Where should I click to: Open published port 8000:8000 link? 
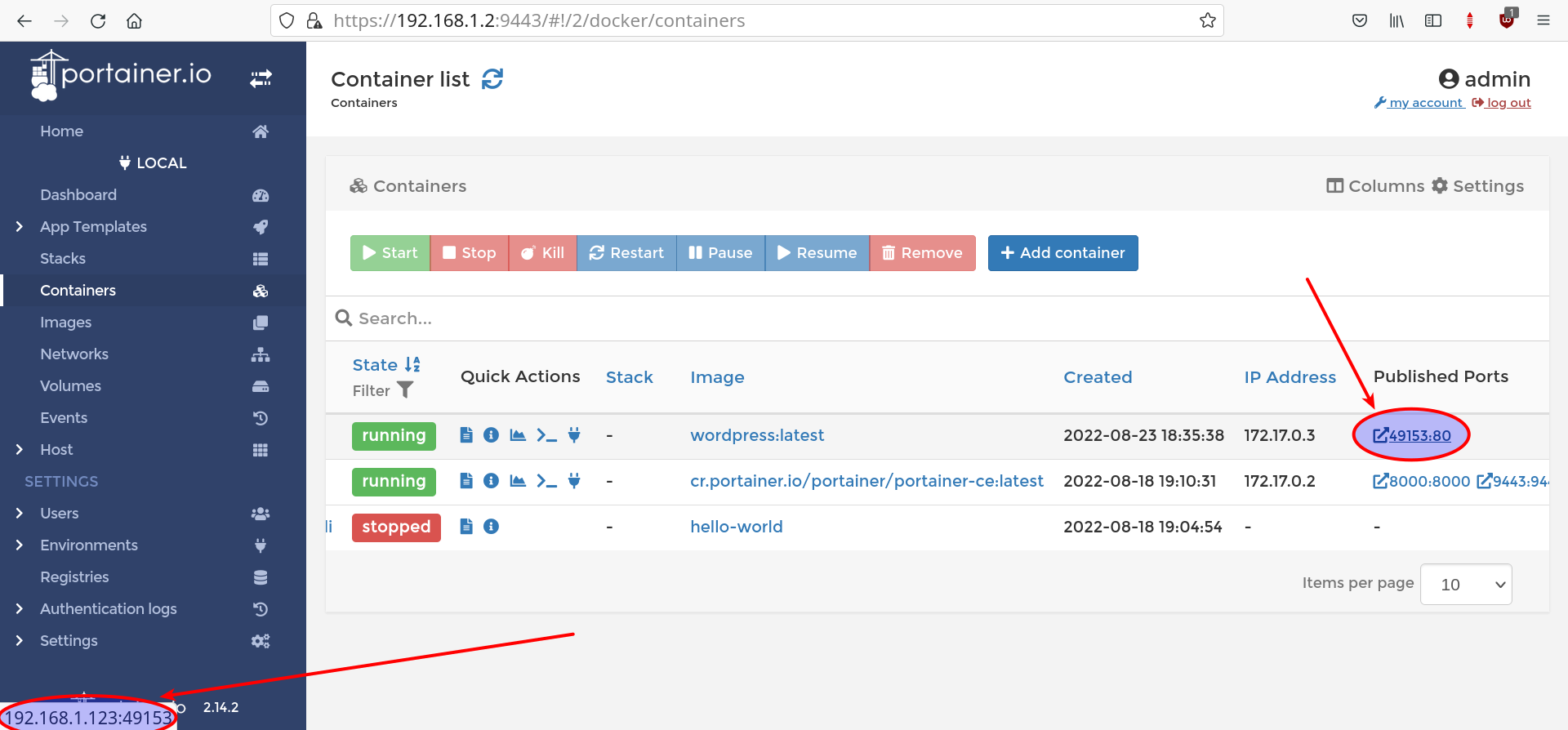click(1422, 481)
